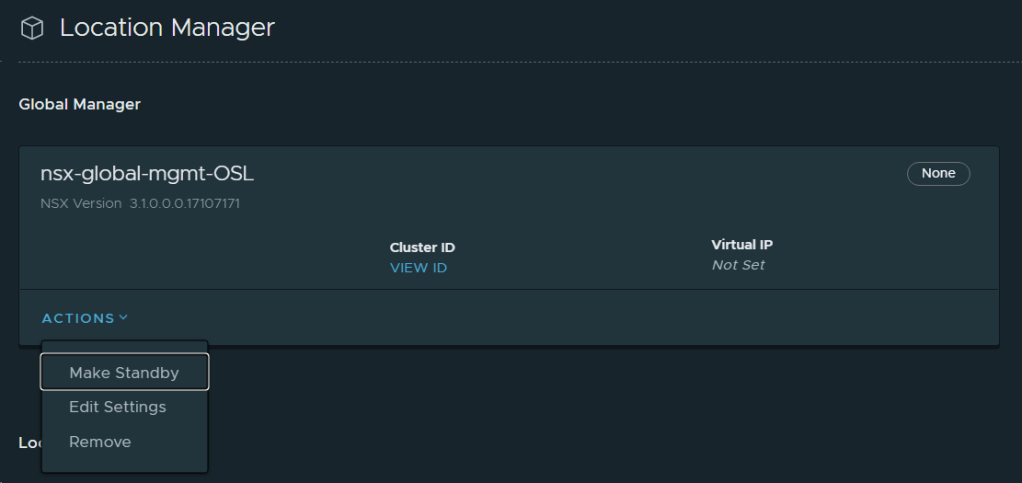The width and height of the screenshot is (1022, 483).
Task: Open the ACTIONS dropdown
Action: (79, 318)
